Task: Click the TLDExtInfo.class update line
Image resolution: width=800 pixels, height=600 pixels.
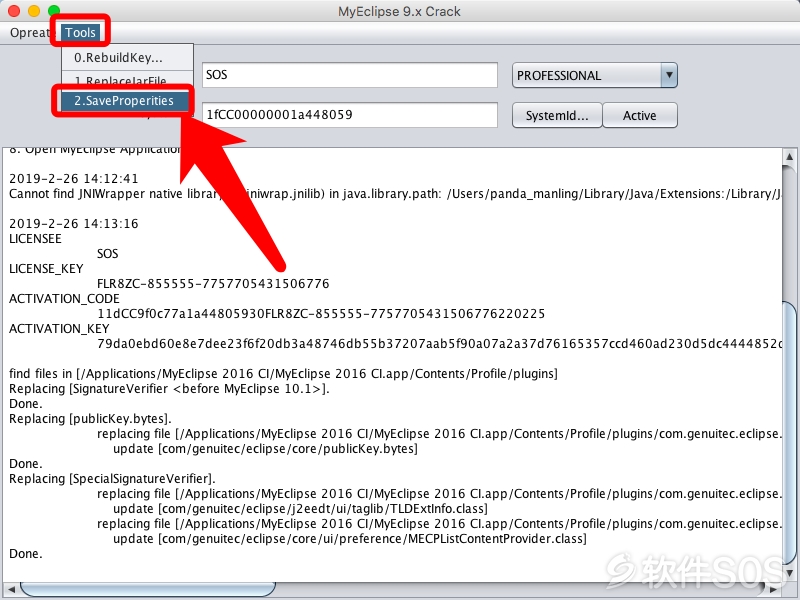Action: tap(301, 509)
